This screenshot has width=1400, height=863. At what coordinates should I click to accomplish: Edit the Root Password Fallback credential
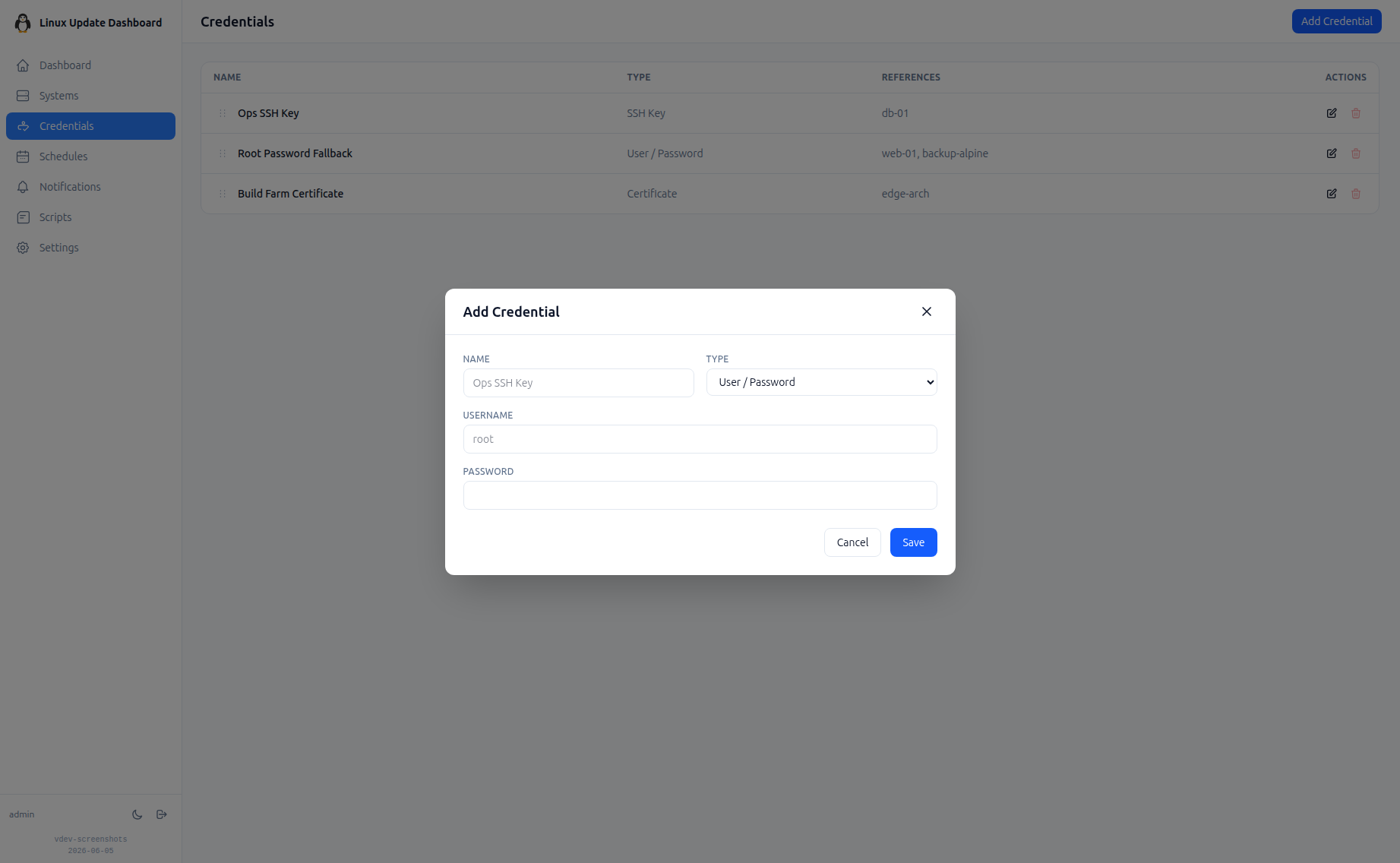1332,153
